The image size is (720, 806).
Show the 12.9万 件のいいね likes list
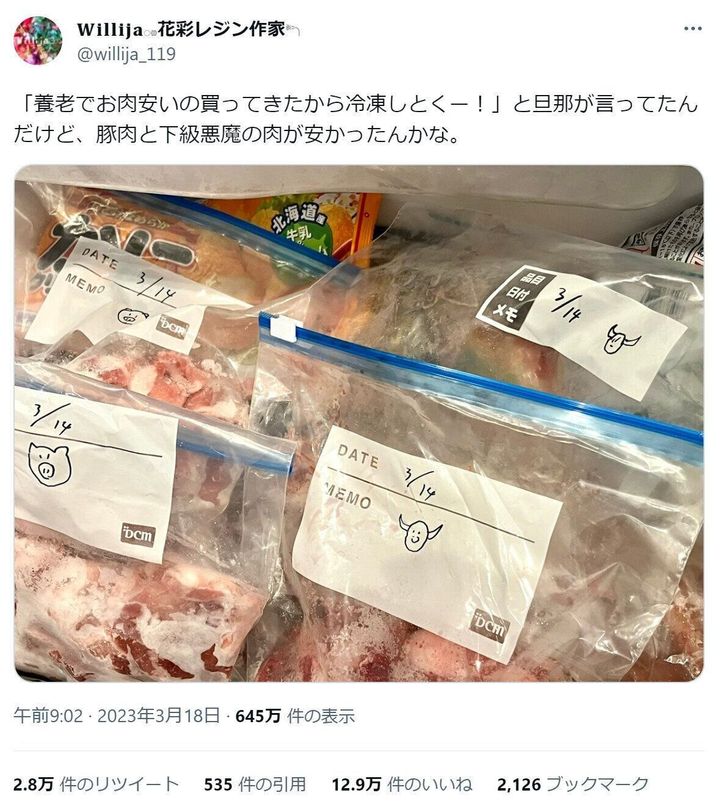pyautogui.click(x=402, y=784)
